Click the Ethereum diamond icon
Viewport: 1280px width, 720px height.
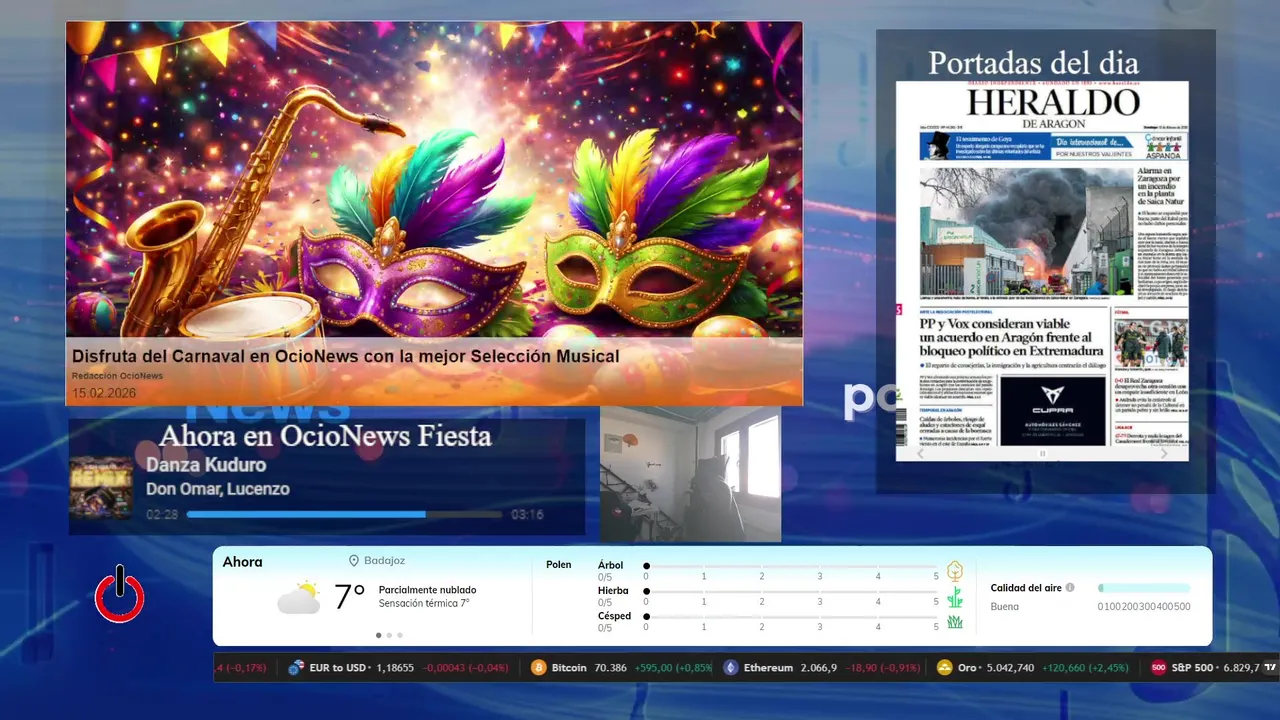tap(731, 667)
